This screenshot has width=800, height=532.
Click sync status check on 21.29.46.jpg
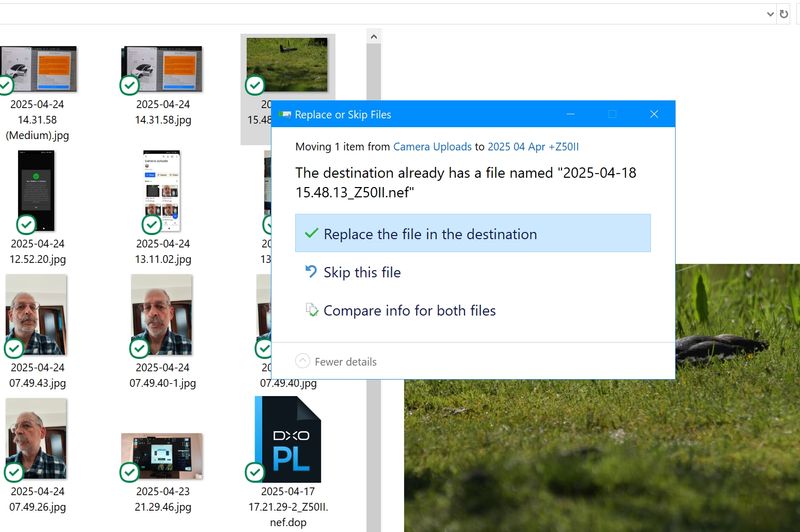coord(129,471)
